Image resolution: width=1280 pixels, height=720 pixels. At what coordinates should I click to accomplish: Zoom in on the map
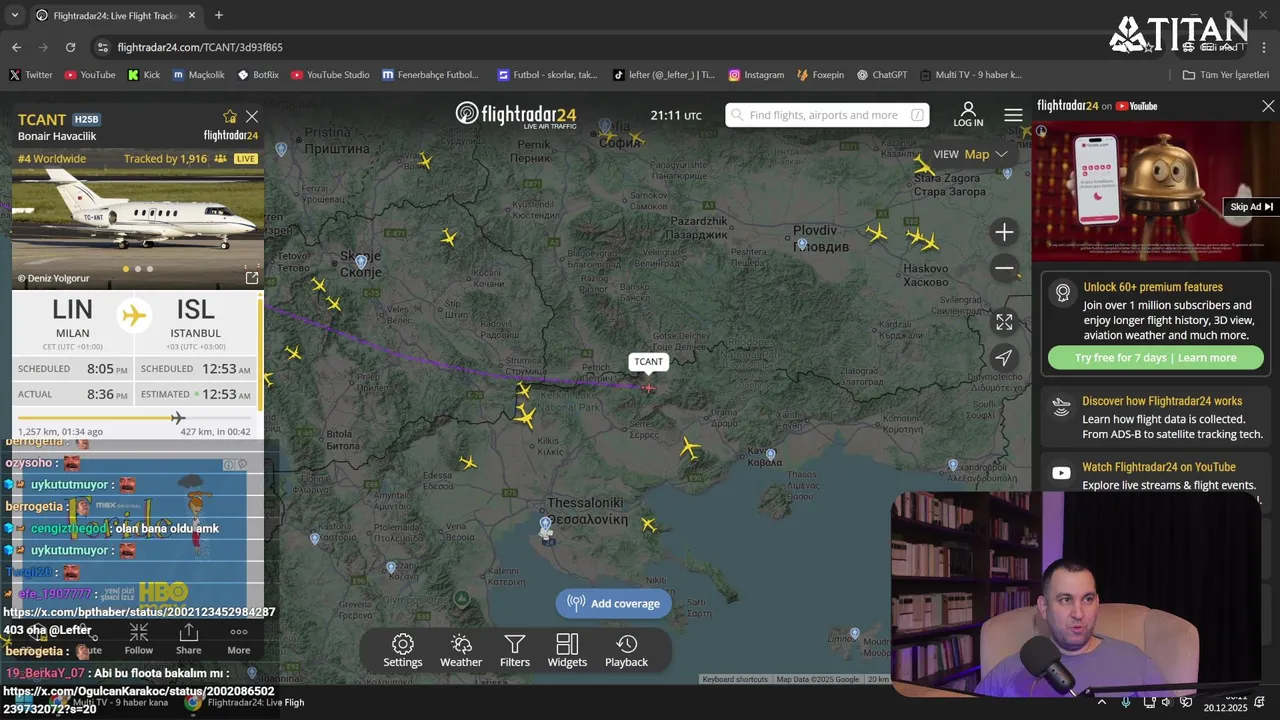(1004, 232)
